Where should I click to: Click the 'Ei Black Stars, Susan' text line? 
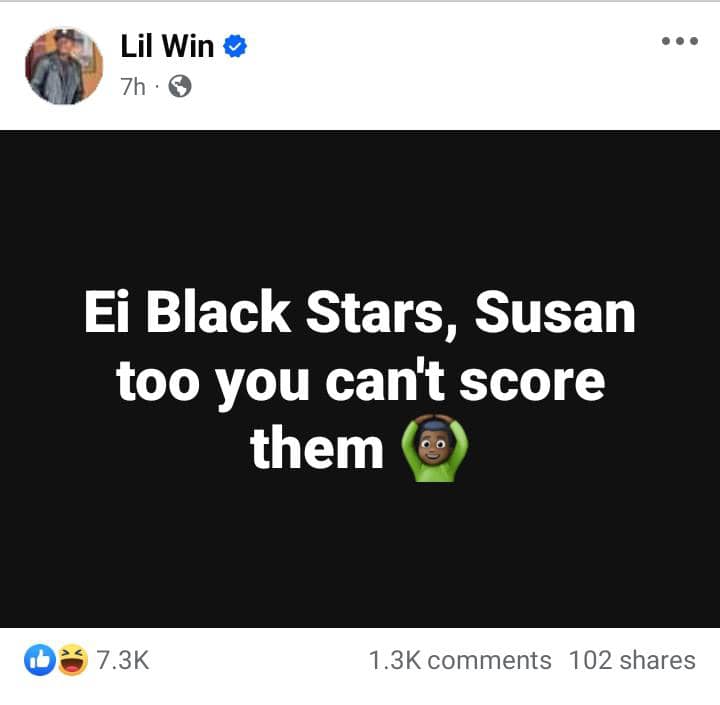(x=360, y=314)
